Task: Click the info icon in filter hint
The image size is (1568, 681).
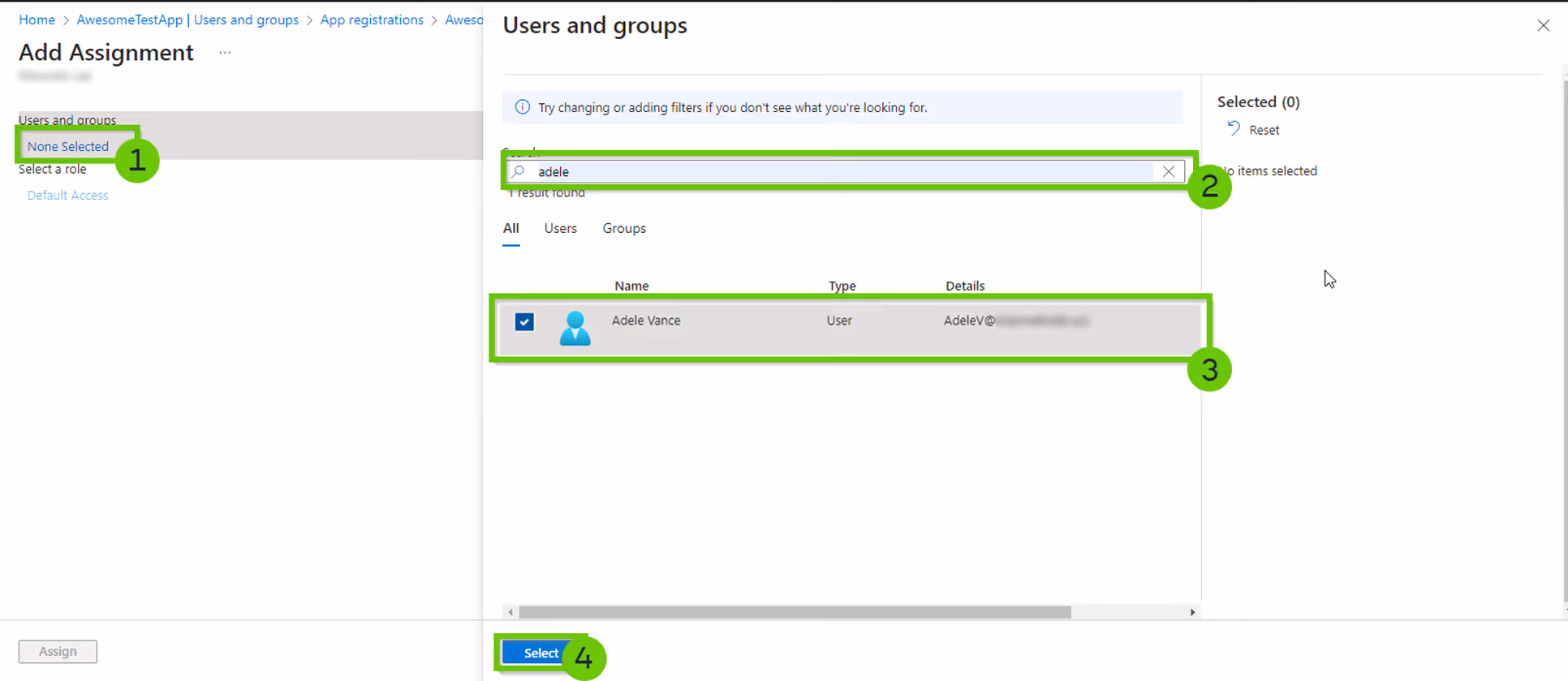Action: (523, 107)
